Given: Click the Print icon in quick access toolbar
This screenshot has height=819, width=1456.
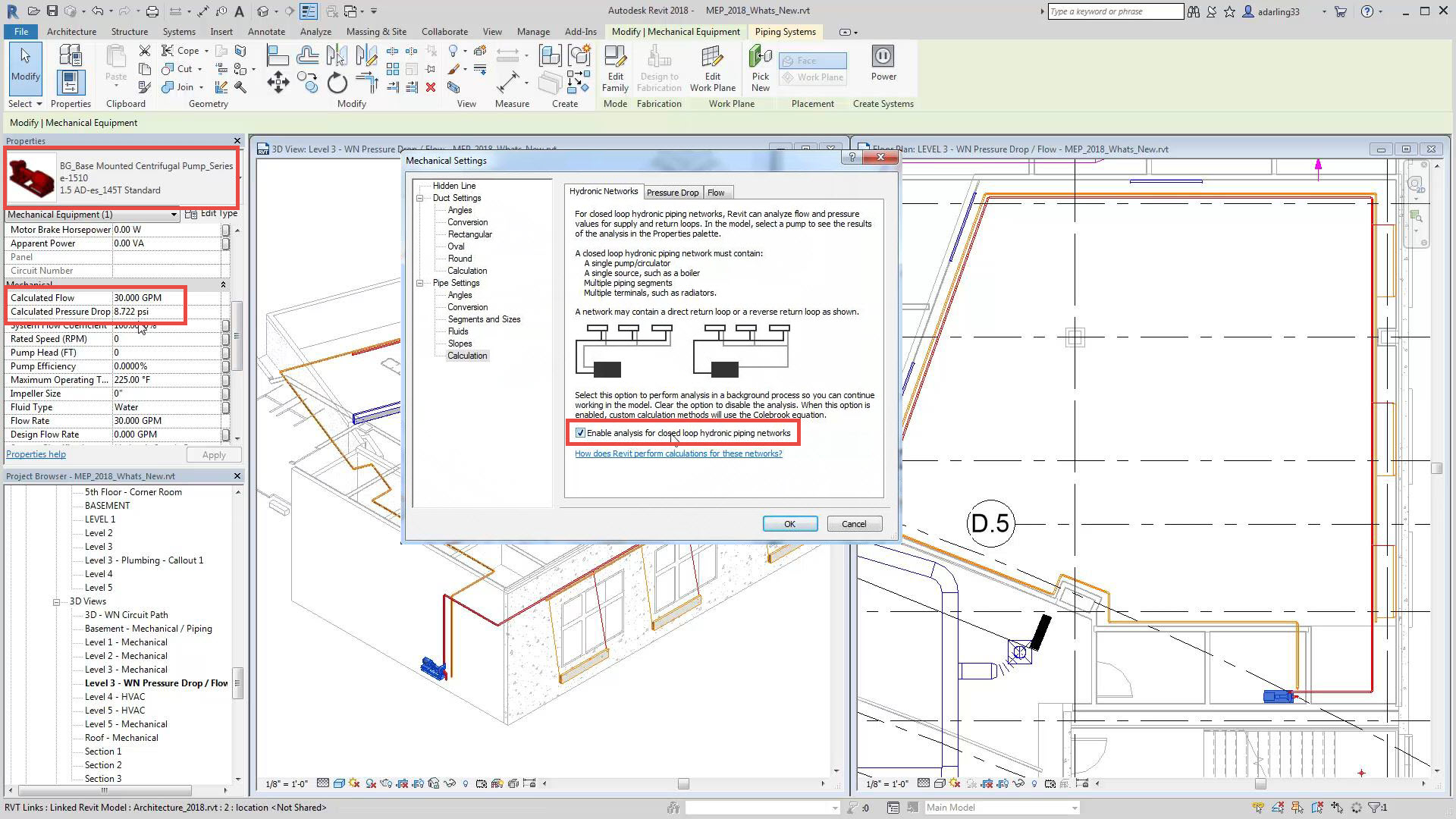Looking at the screenshot, I should (x=152, y=11).
